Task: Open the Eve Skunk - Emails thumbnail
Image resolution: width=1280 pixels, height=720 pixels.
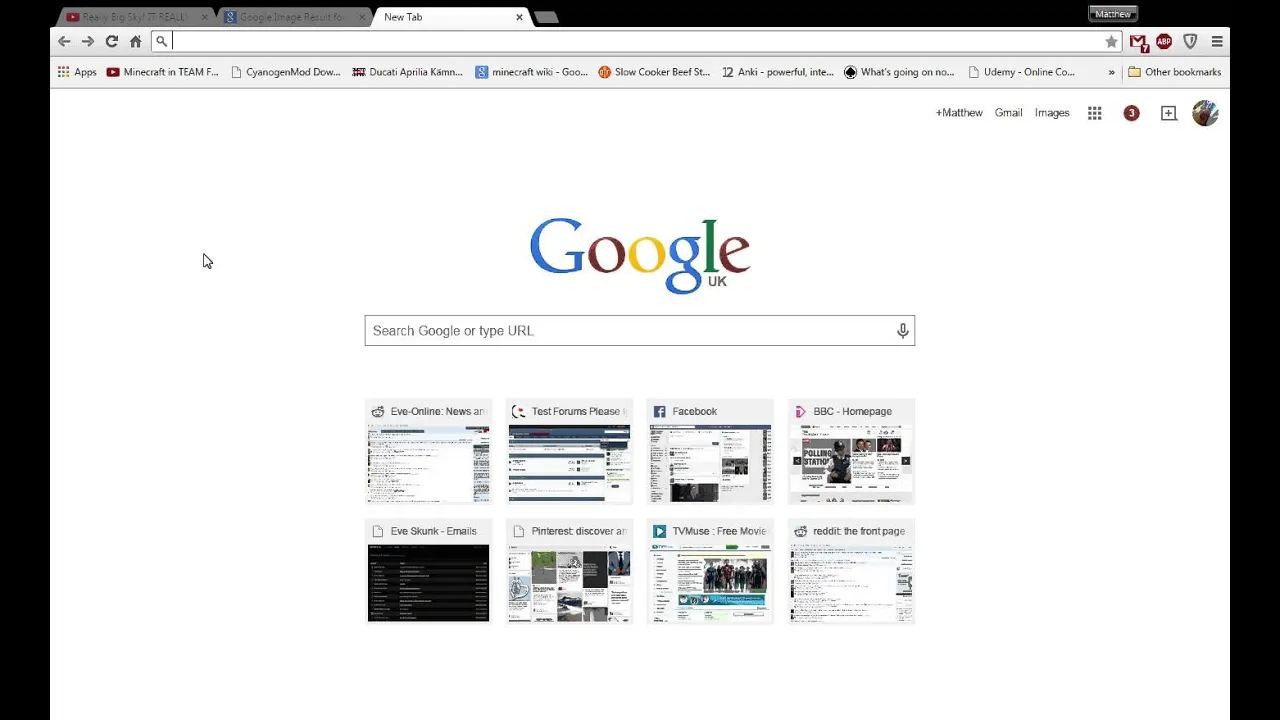Action: (428, 572)
